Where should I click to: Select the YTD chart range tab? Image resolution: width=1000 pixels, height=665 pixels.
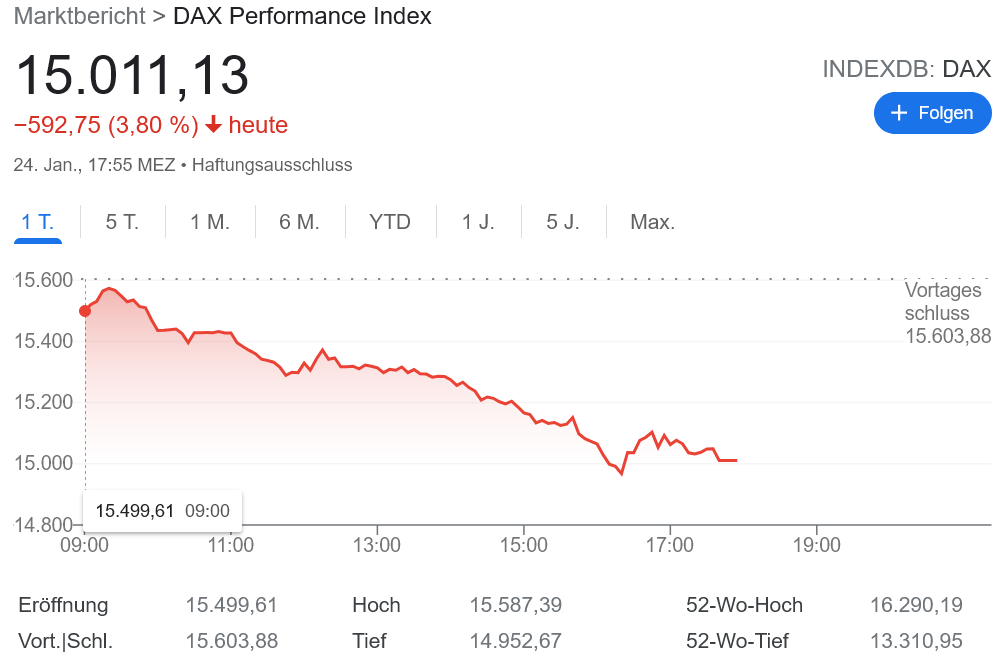tap(390, 222)
